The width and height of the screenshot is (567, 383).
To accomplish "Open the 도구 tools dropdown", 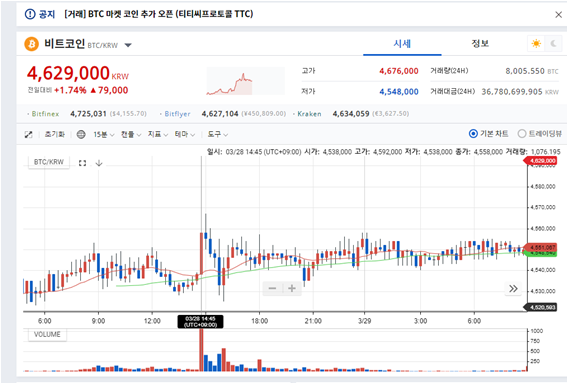I will tap(217, 135).
